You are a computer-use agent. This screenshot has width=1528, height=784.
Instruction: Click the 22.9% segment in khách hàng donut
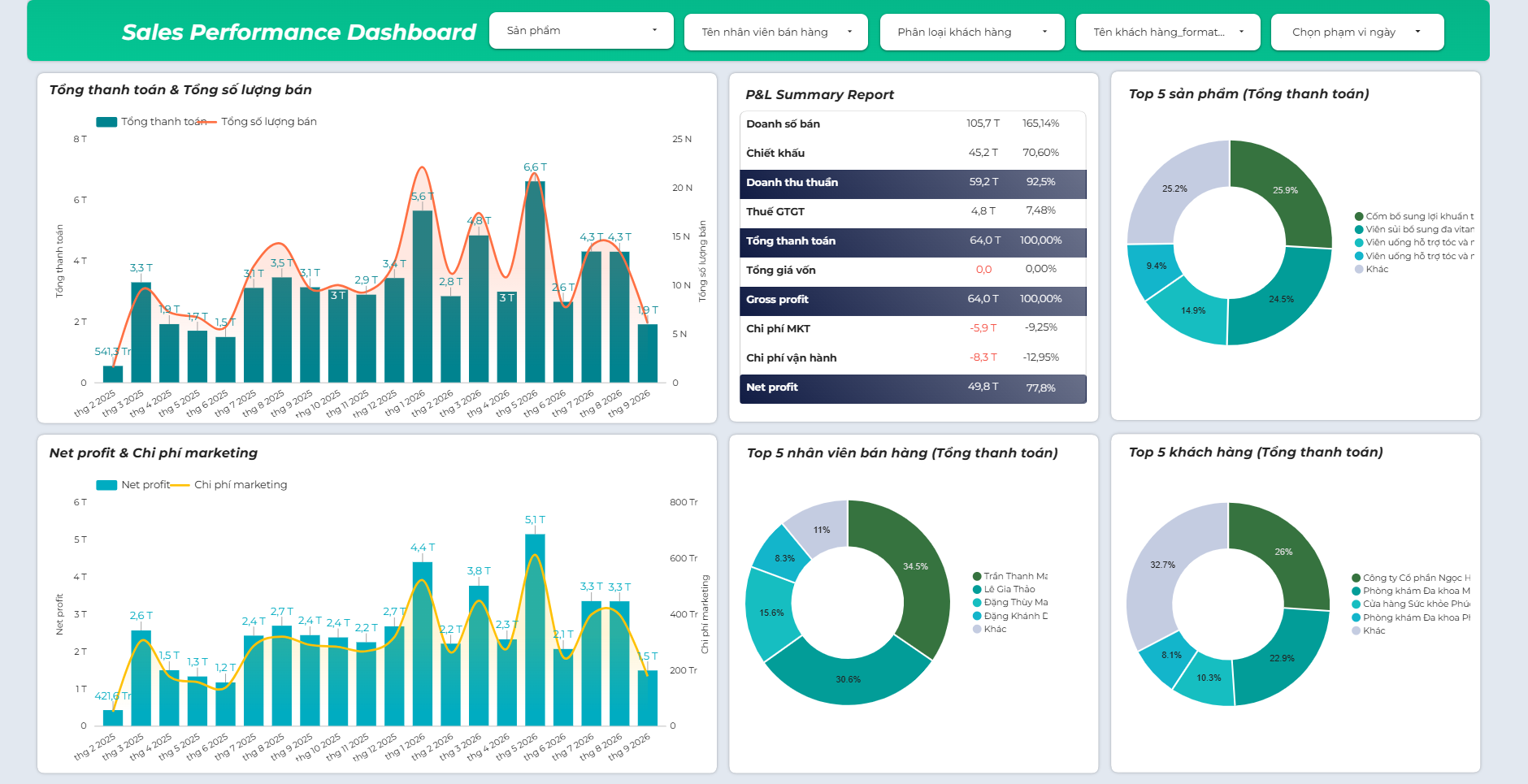(1282, 658)
